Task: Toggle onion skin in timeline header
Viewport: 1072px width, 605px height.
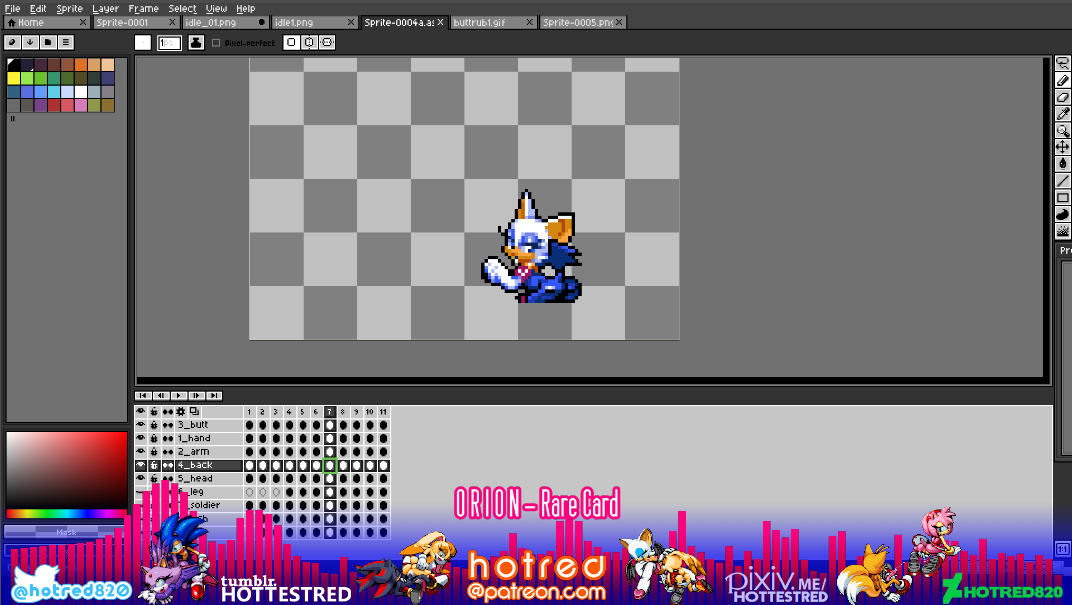Action: tap(194, 412)
